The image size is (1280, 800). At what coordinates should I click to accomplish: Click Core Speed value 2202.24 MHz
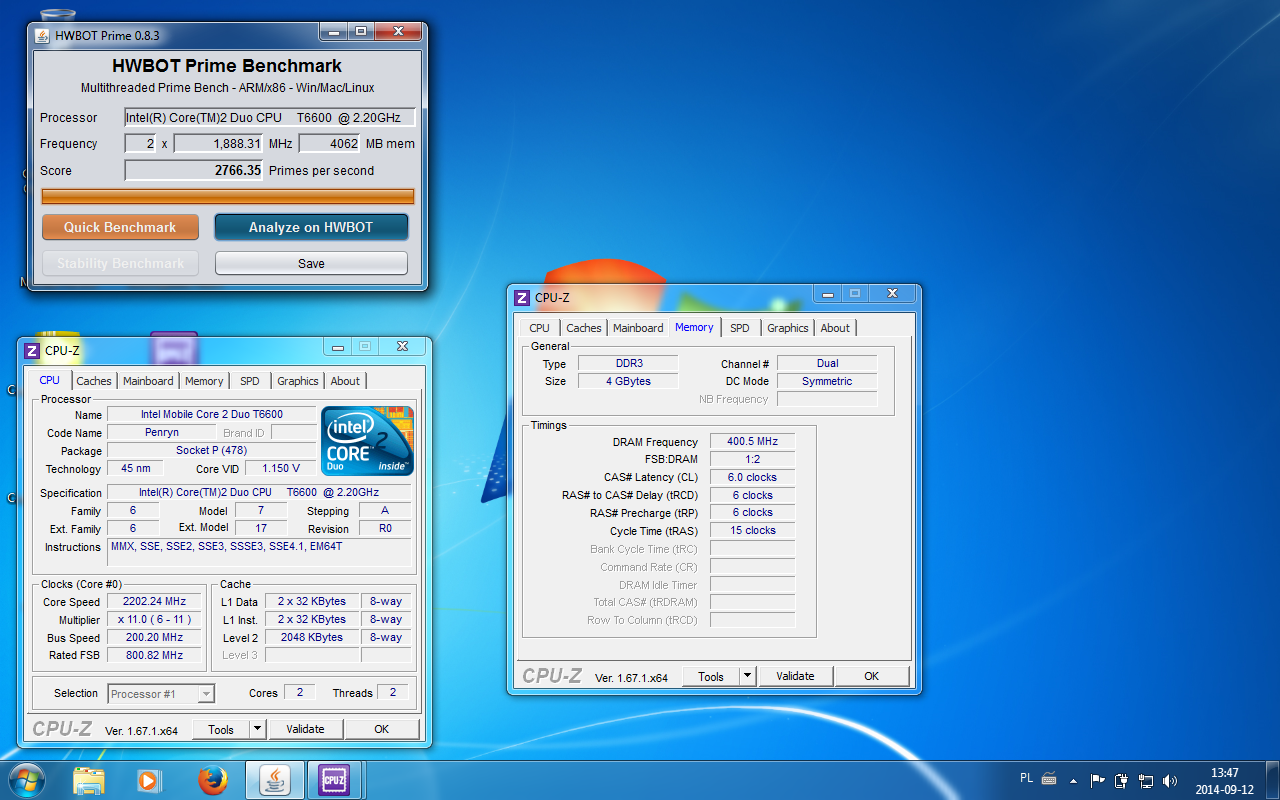click(156, 601)
